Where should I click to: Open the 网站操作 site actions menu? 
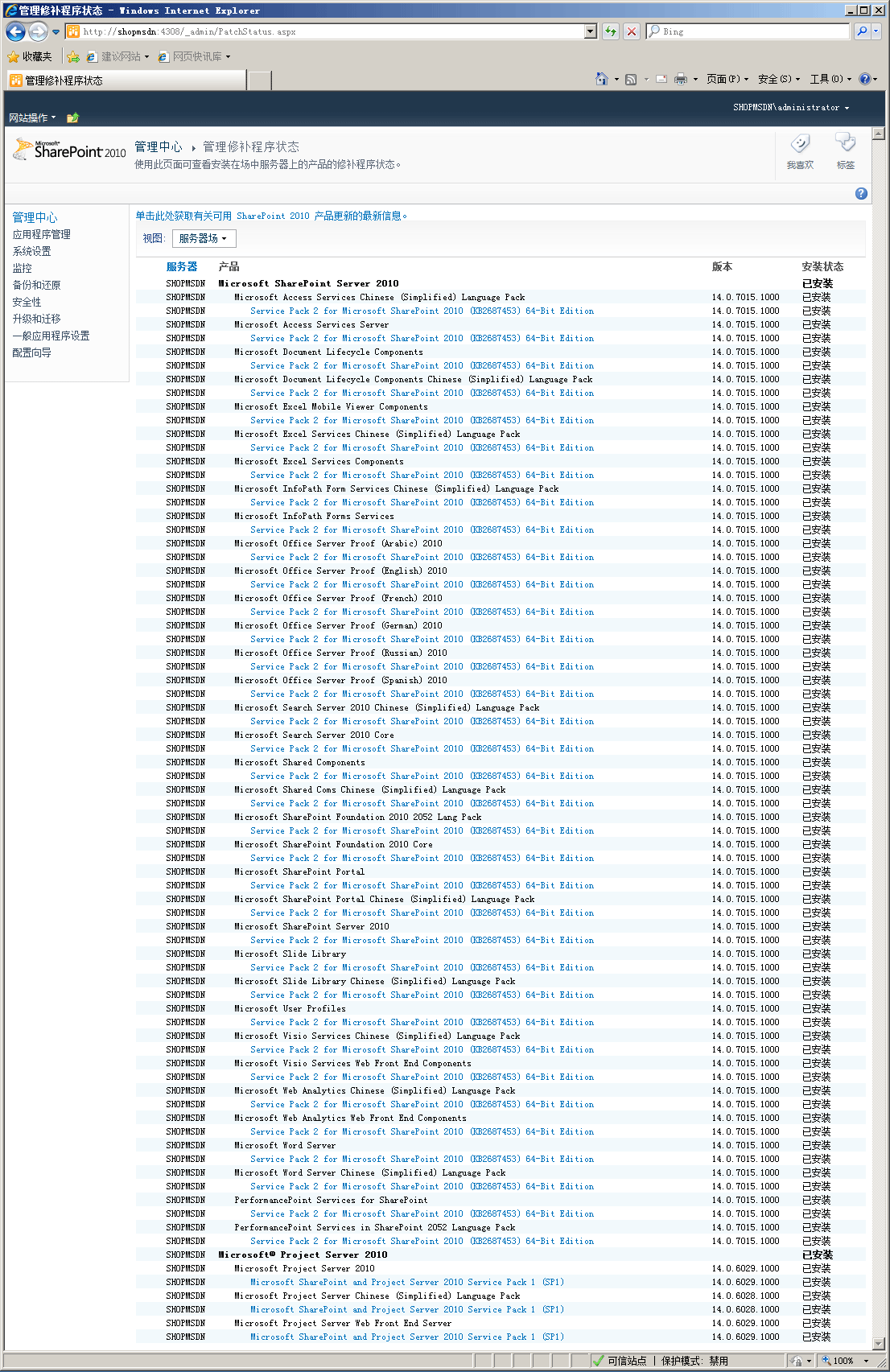[32, 117]
